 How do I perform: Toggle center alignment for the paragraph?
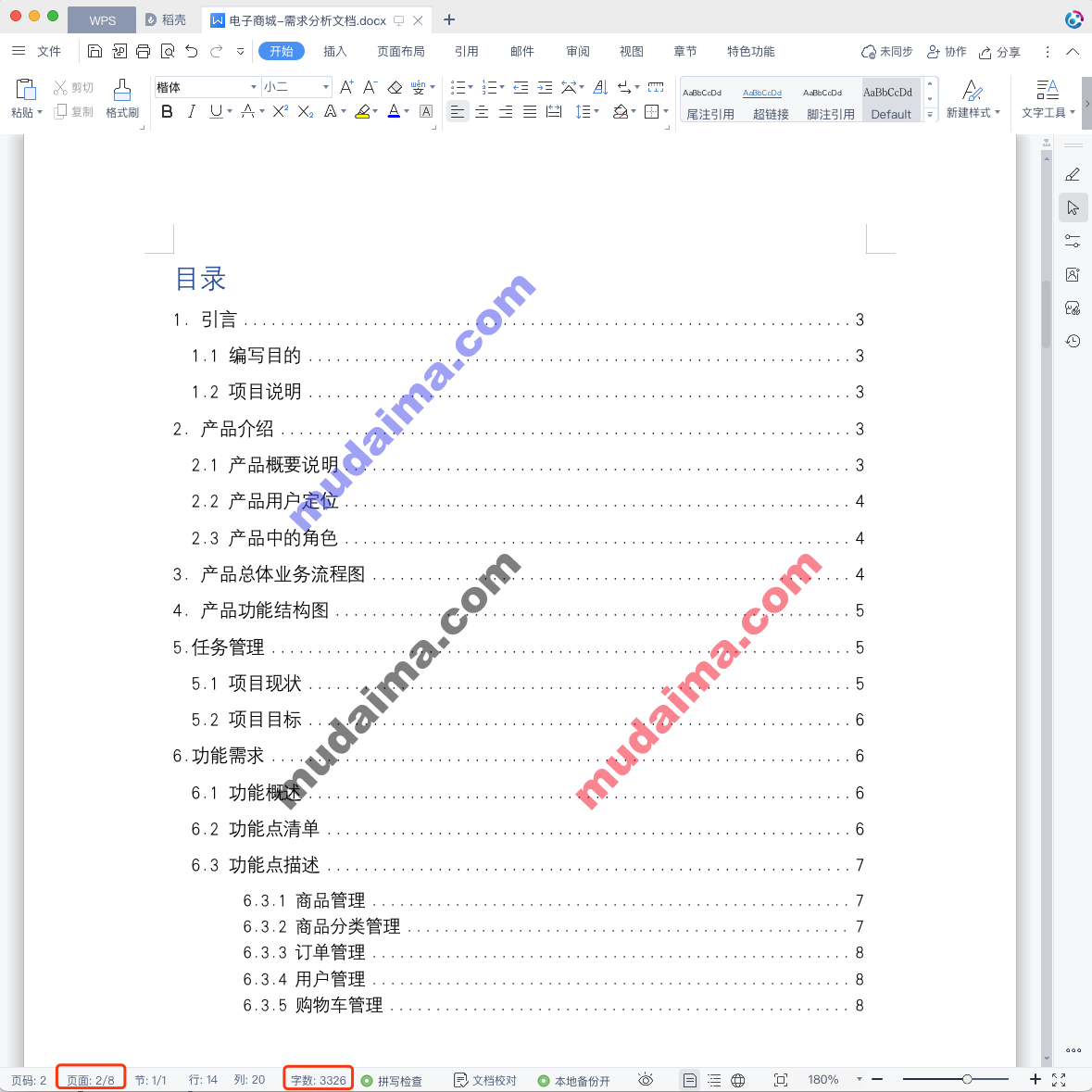coord(482,111)
